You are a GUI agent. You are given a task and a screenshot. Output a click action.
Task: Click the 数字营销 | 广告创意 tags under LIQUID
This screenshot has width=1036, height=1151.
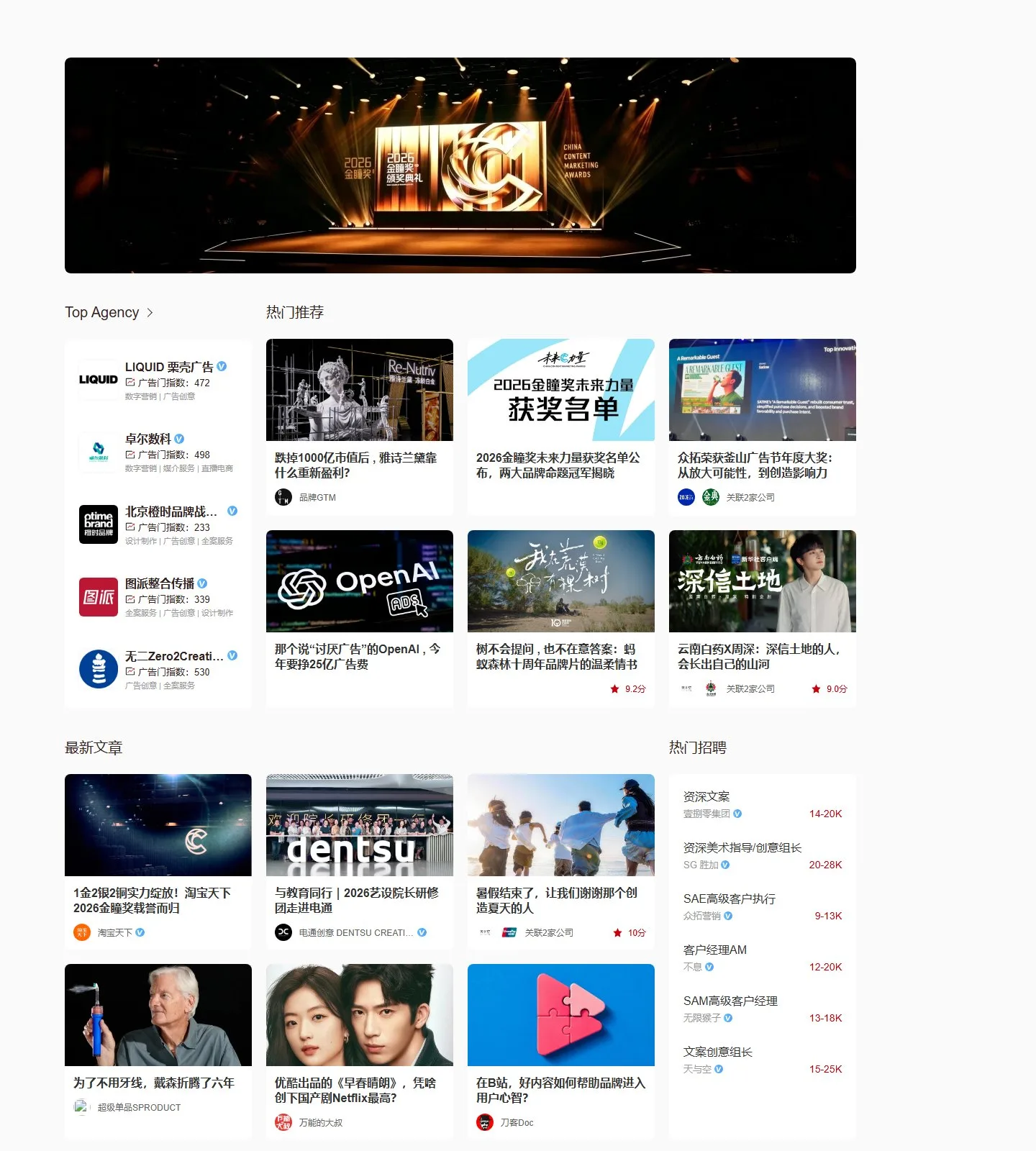coord(160,396)
